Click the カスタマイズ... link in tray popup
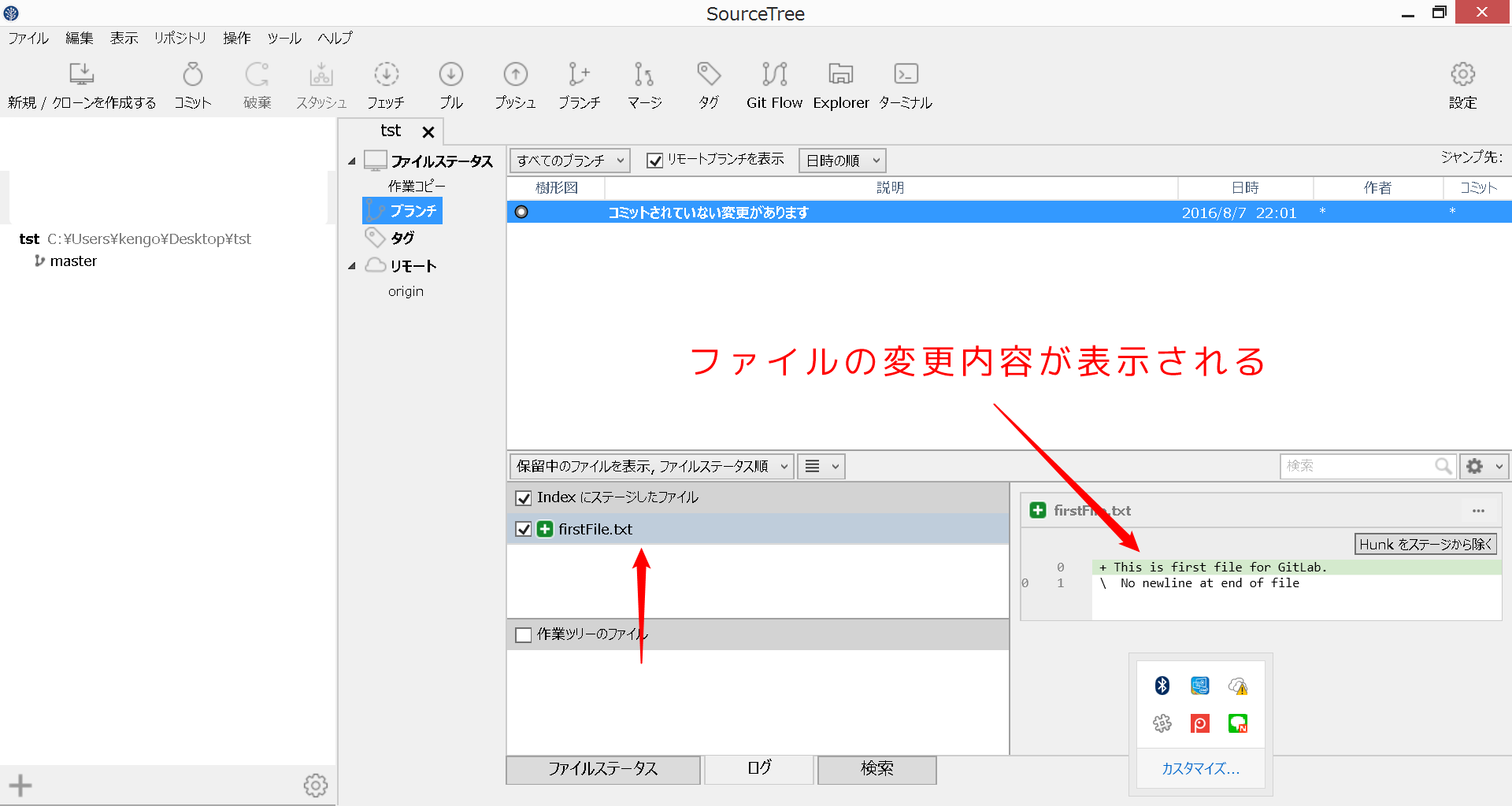The height and width of the screenshot is (806, 1512). pos(1200,769)
